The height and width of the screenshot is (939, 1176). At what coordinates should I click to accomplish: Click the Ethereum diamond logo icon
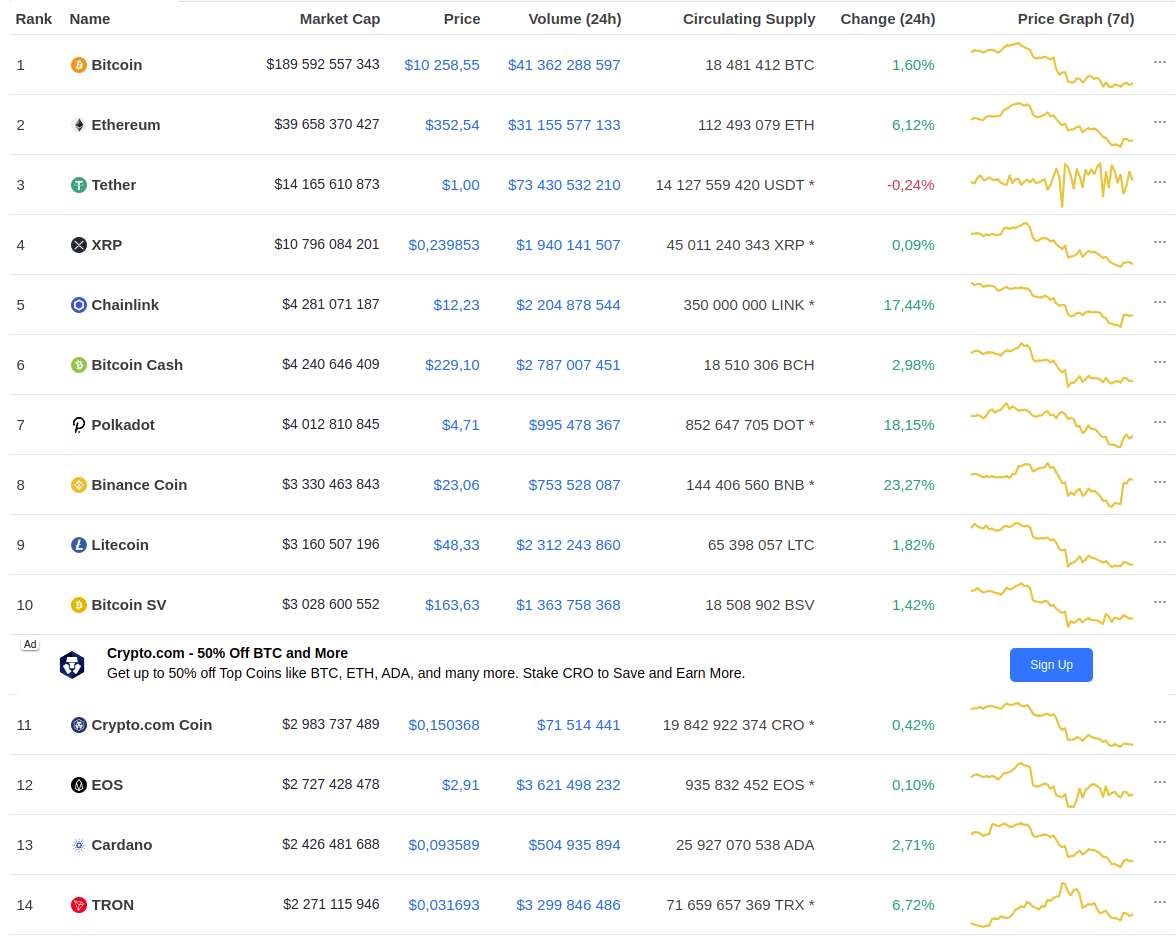click(79, 125)
